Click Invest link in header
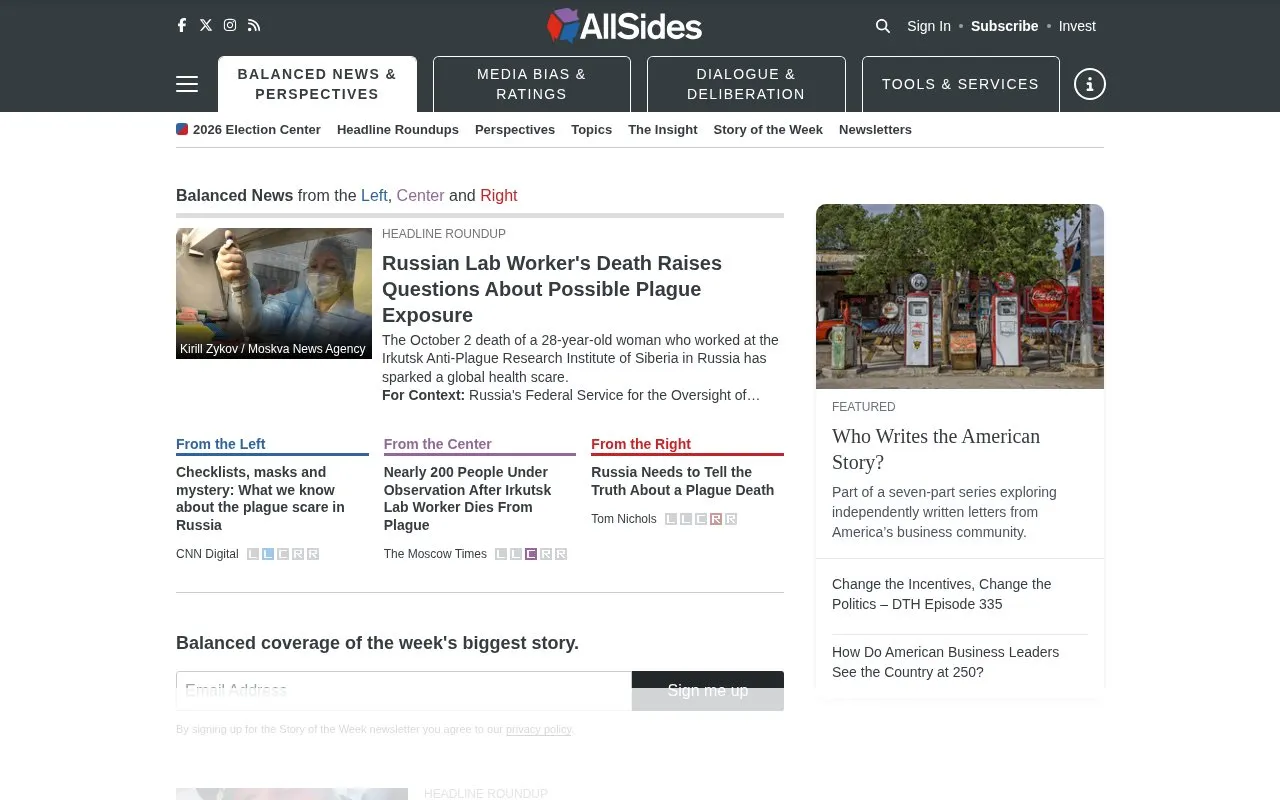The image size is (1280, 800). (x=1077, y=26)
